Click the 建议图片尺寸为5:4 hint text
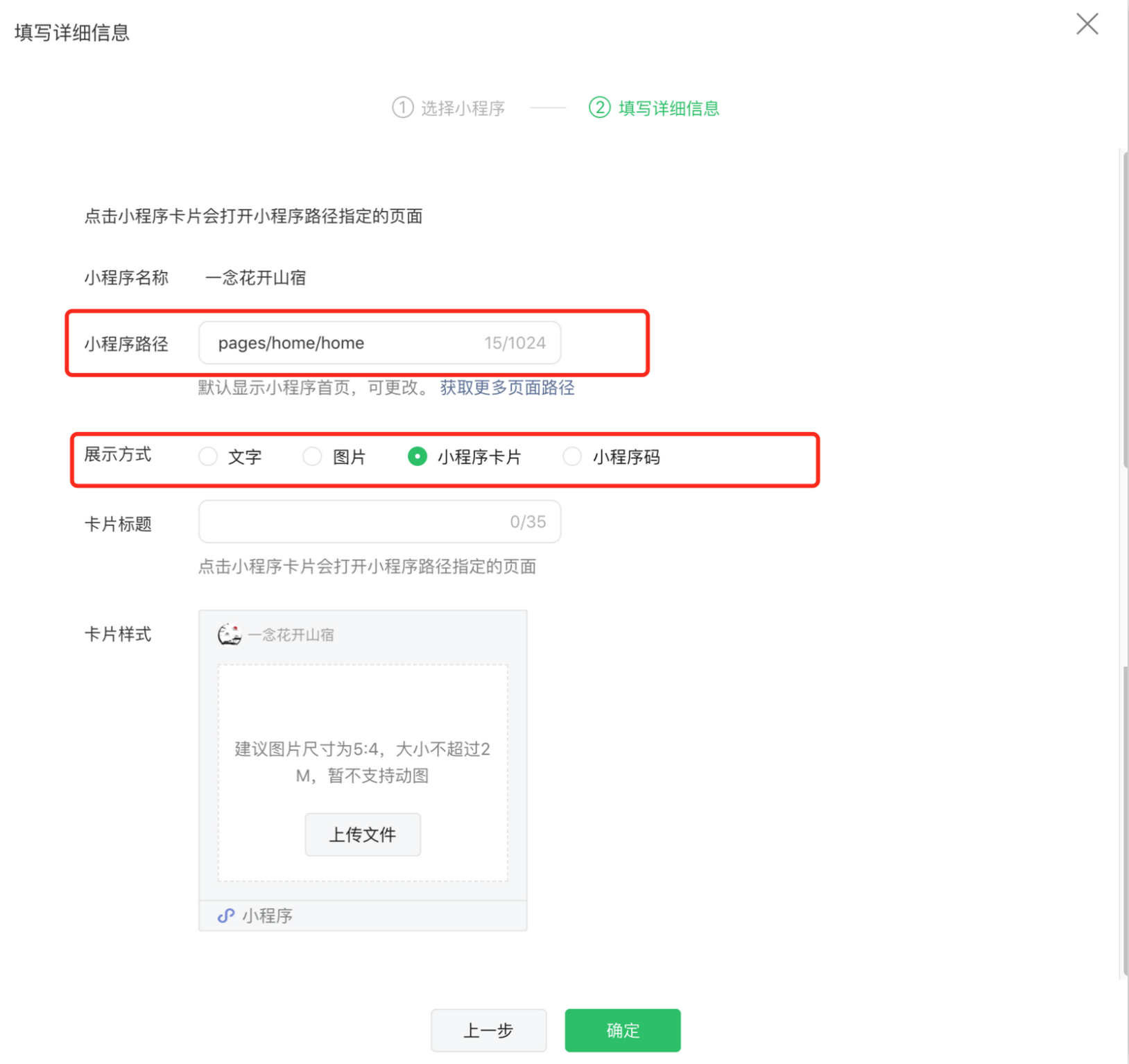 point(363,762)
